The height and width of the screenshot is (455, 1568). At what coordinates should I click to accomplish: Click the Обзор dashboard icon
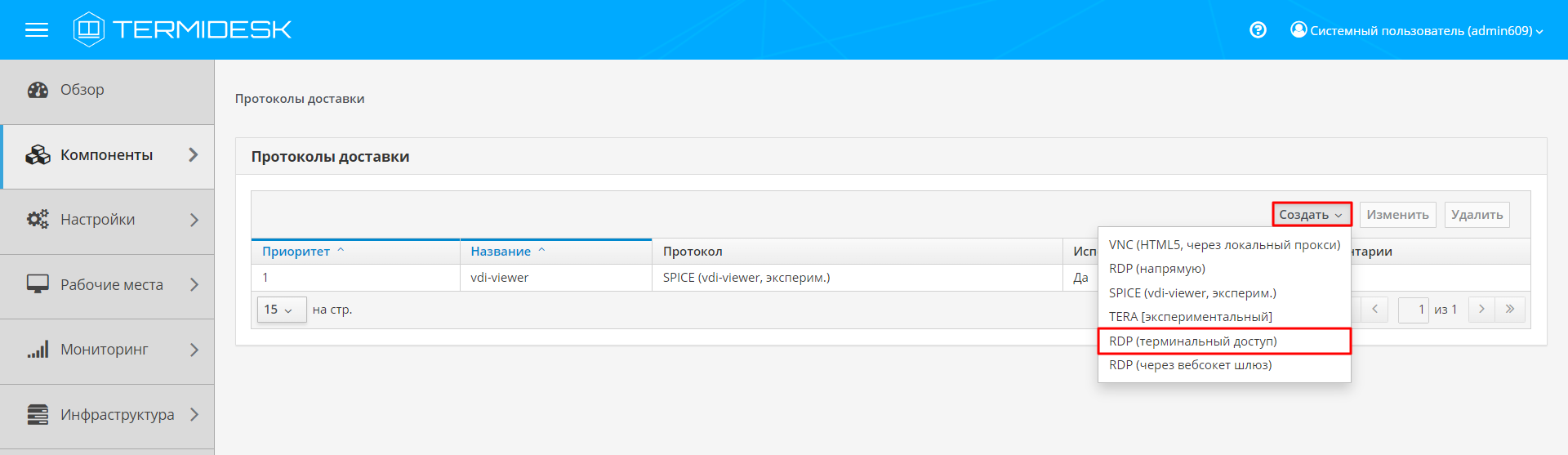(38, 90)
